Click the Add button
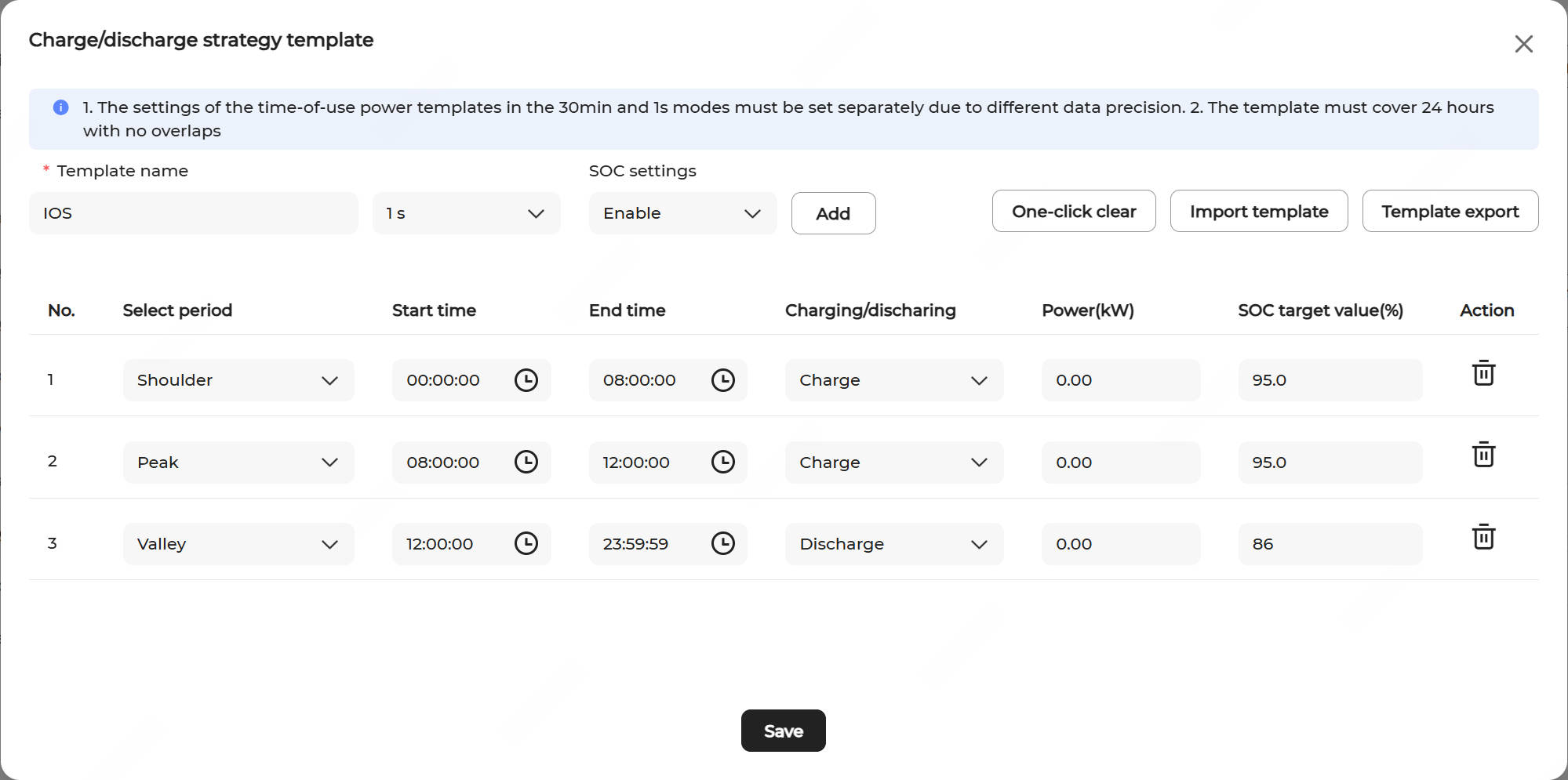This screenshot has width=1568, height=780. click(833, 213)
